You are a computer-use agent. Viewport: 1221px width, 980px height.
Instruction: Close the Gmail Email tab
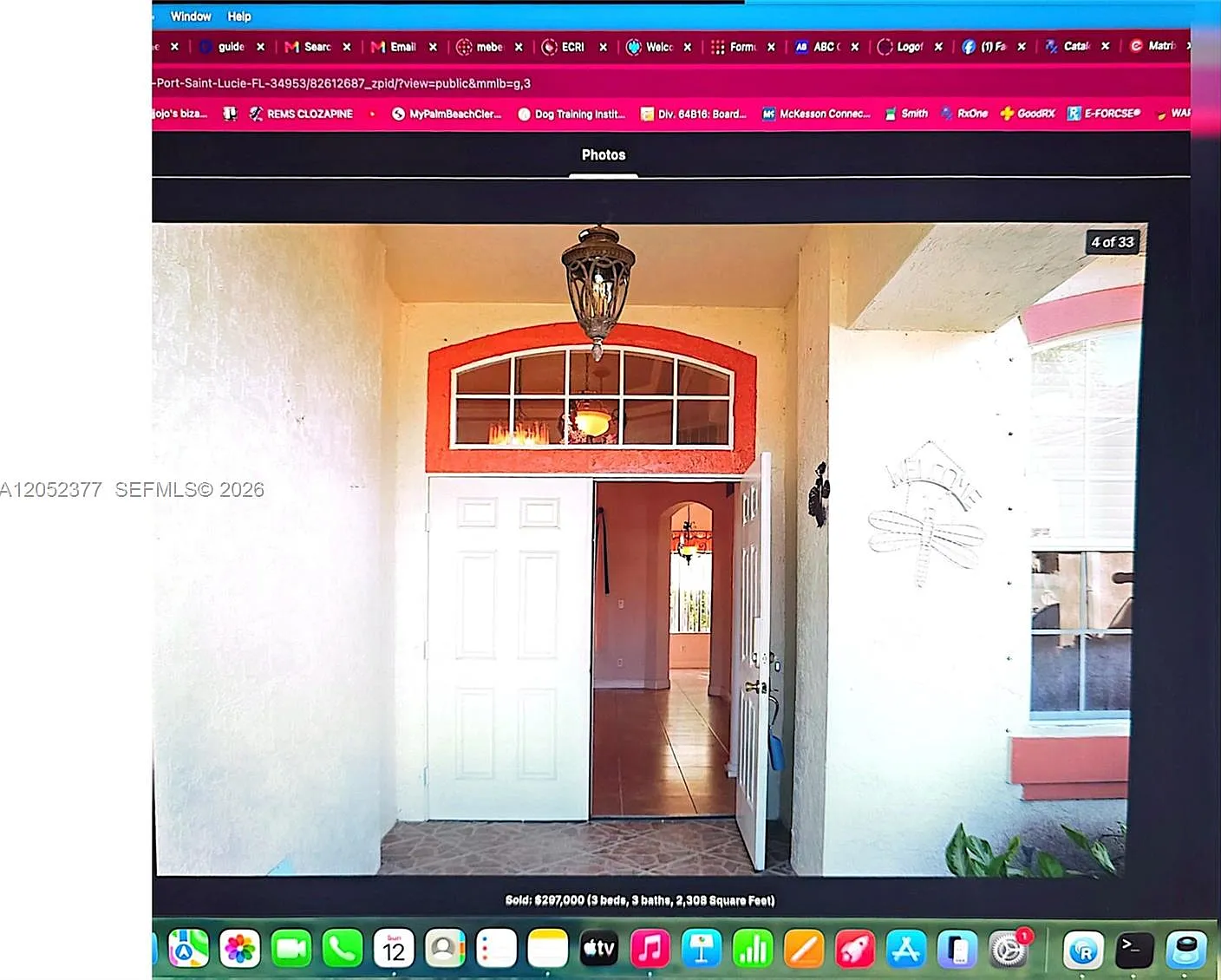point(433,47)
